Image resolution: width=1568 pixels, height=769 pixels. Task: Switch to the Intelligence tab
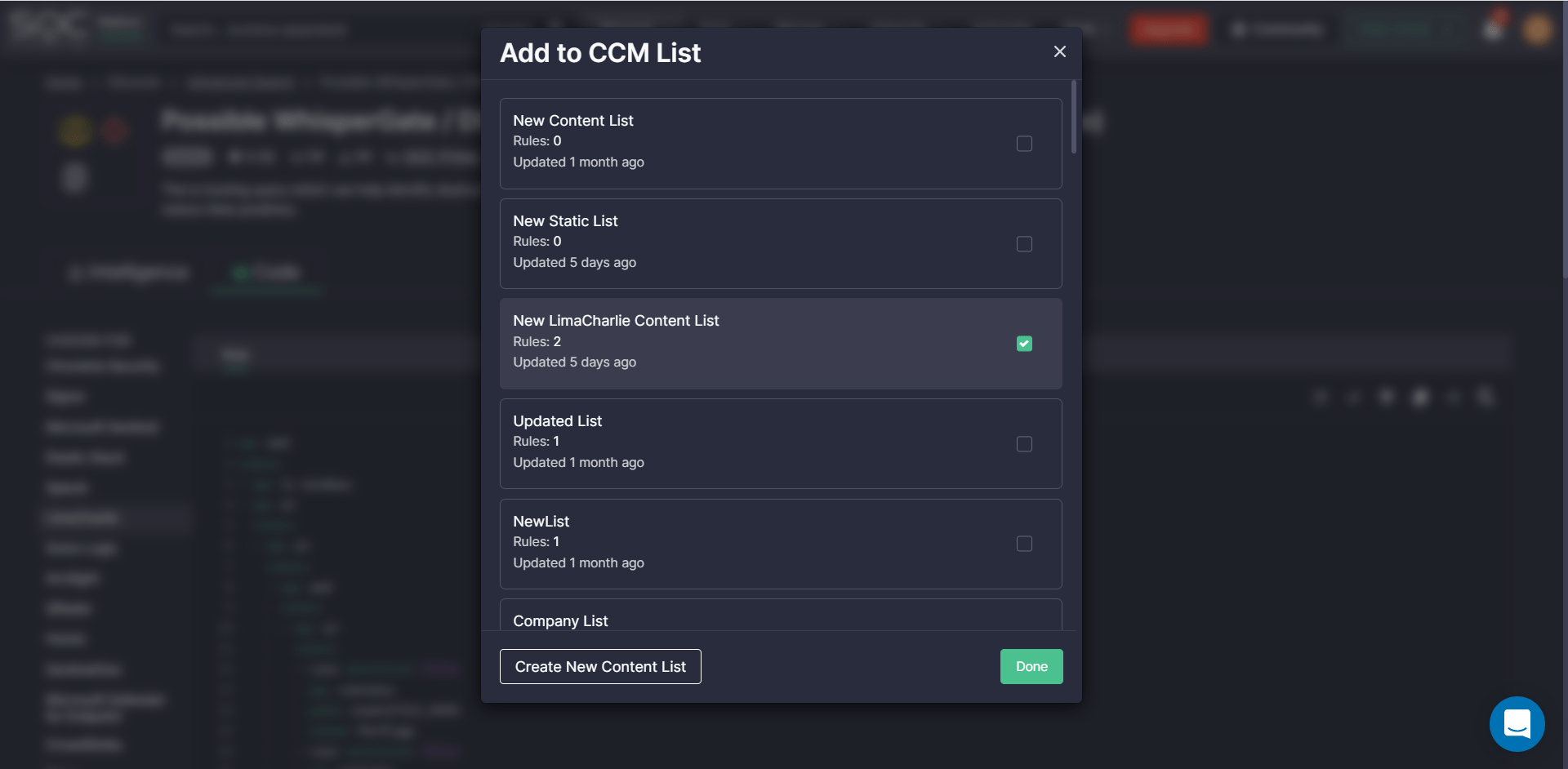coord(131,273)
